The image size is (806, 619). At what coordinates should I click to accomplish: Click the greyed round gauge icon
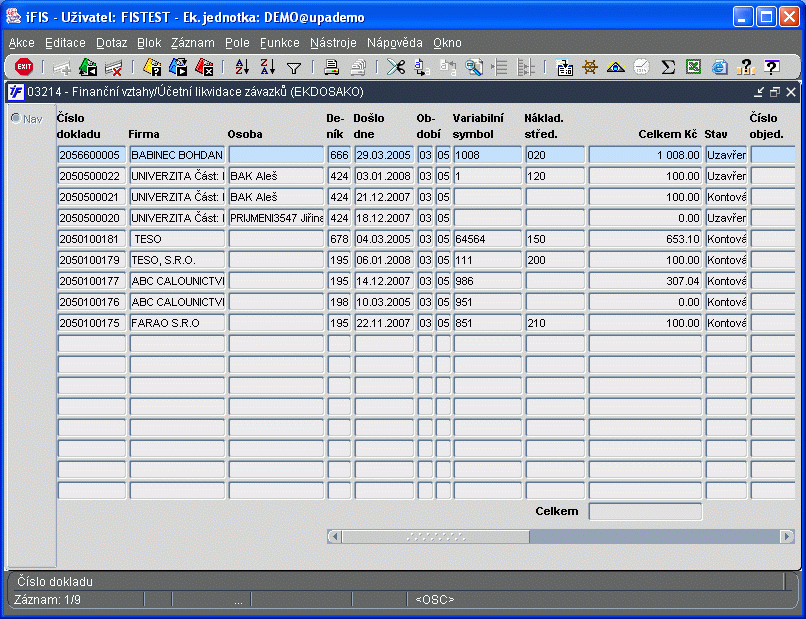pos(642,67)
